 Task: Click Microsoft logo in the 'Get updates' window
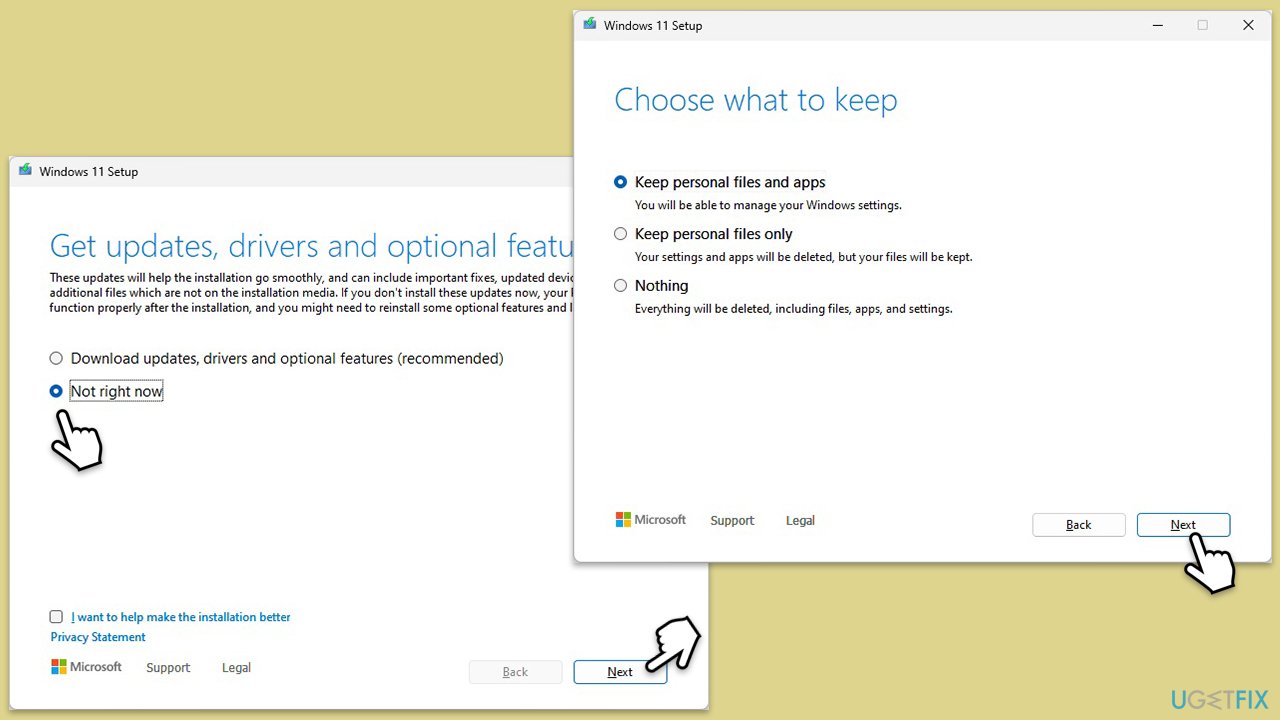[x=86, y=667]
